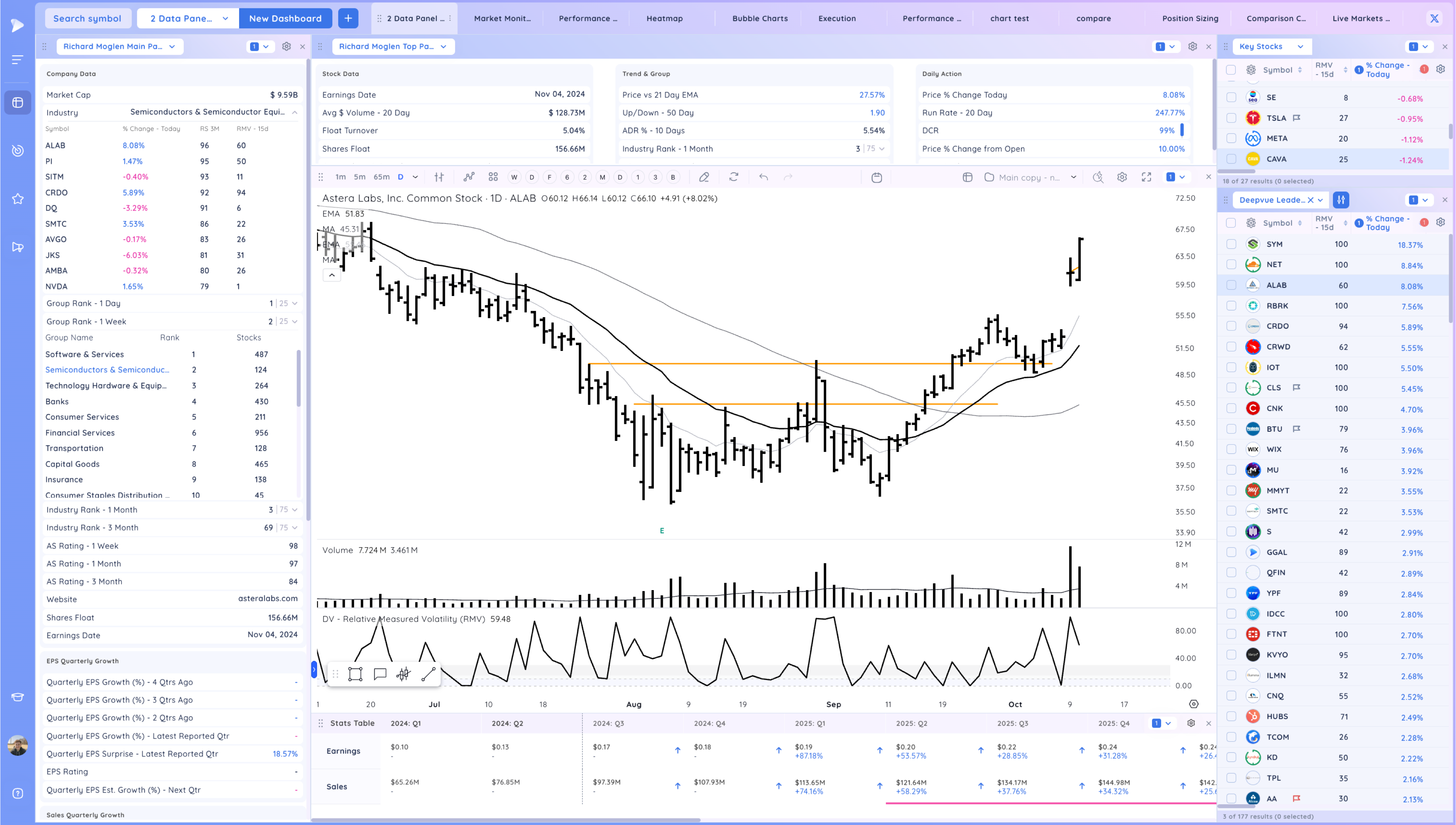
Task: Click the Search symbol field
Action: 87,18
